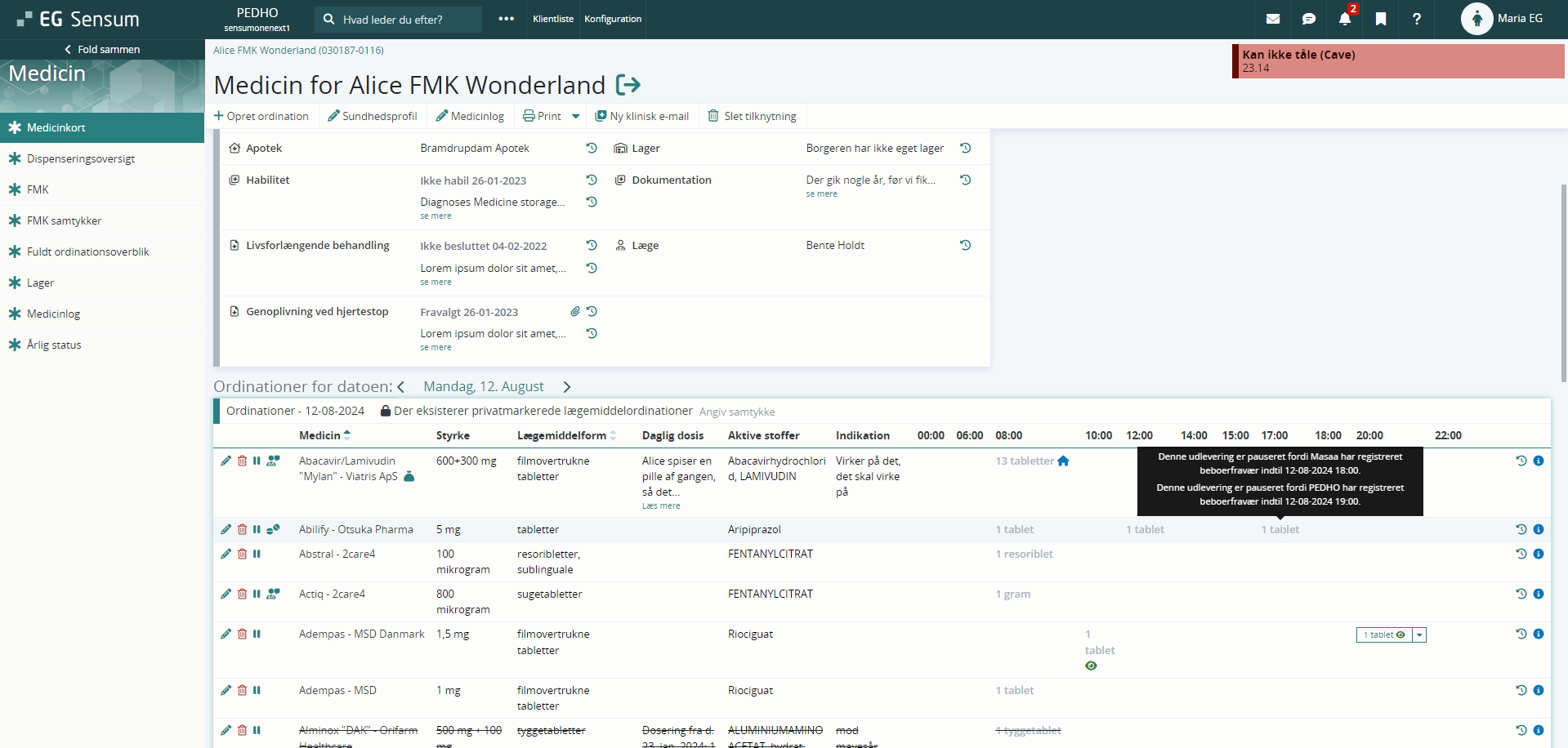Open Sundhedsprofil from the toolbar
The image size is (1568, 748).
pos(373,116)
